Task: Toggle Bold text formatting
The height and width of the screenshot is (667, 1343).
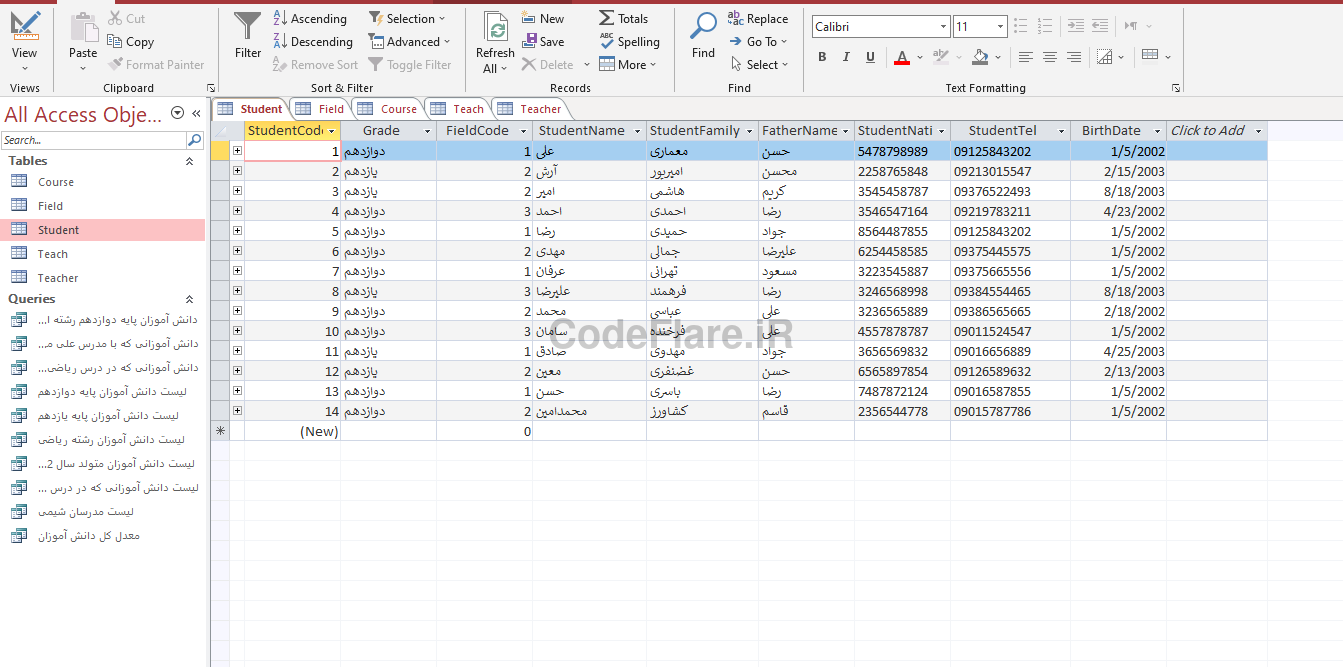Action: 822,57
